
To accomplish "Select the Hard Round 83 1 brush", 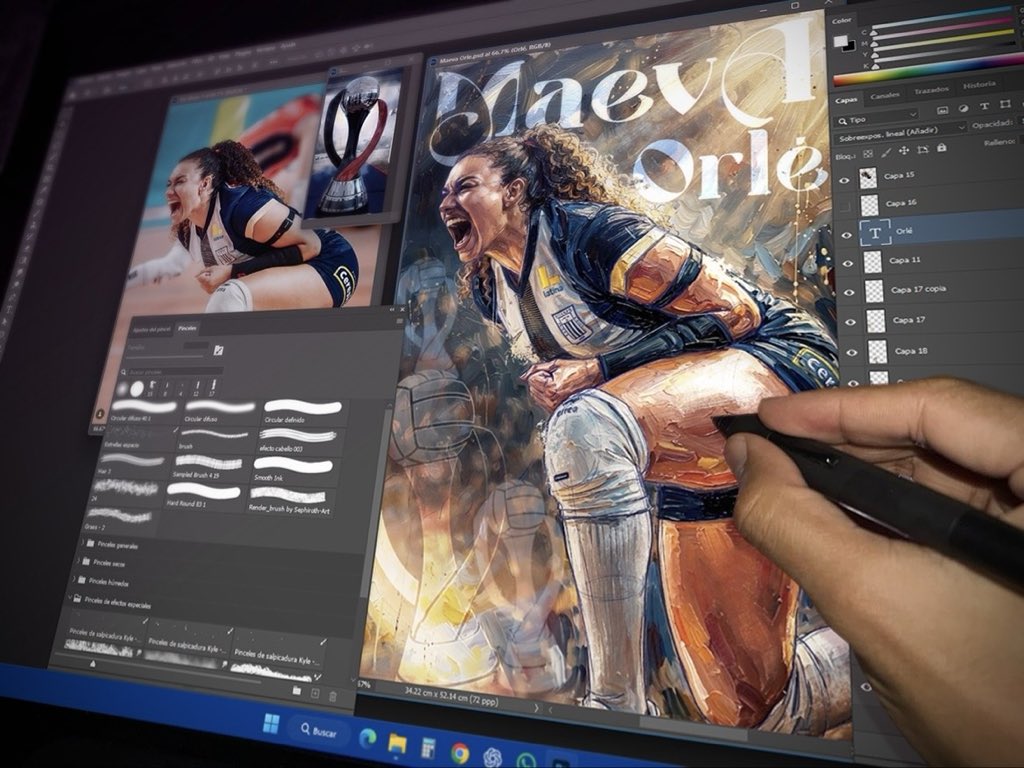I will coord(204,494).
